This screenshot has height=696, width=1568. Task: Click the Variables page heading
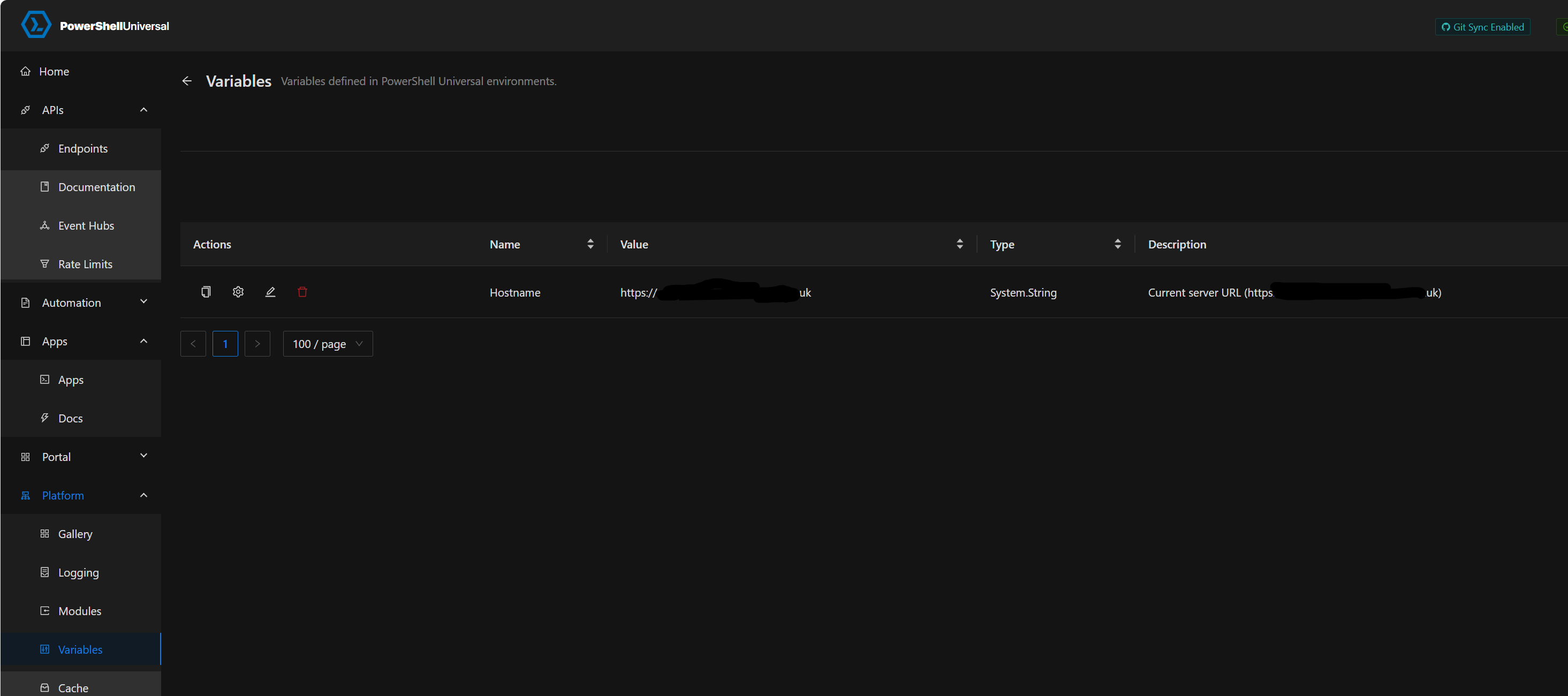point(239,81)
